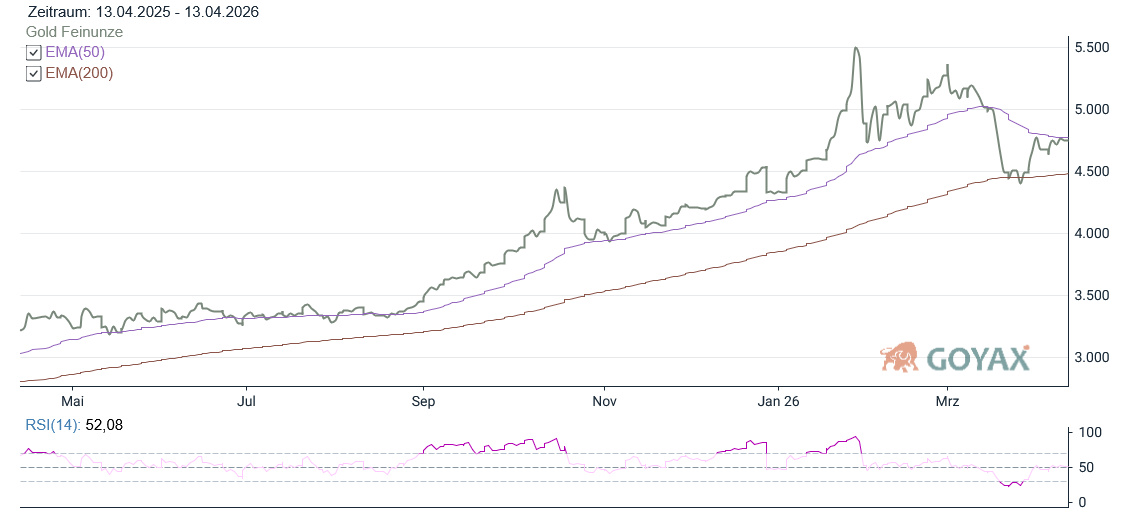Click the GOYAX bull logo icon
The image size is (1140, 513).
coord(900,357)
